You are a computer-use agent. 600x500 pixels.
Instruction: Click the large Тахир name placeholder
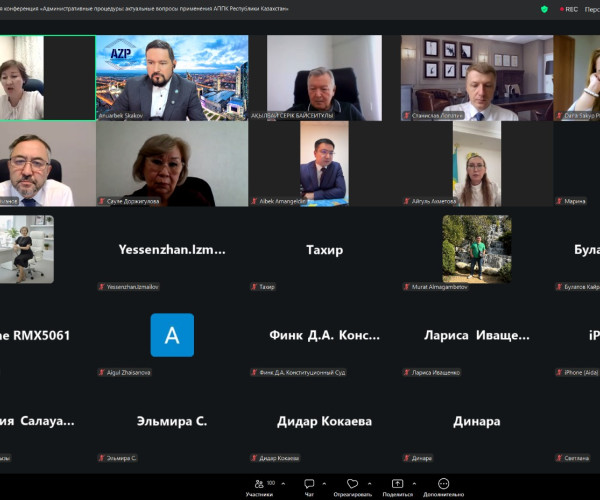[x=324, y=250]
